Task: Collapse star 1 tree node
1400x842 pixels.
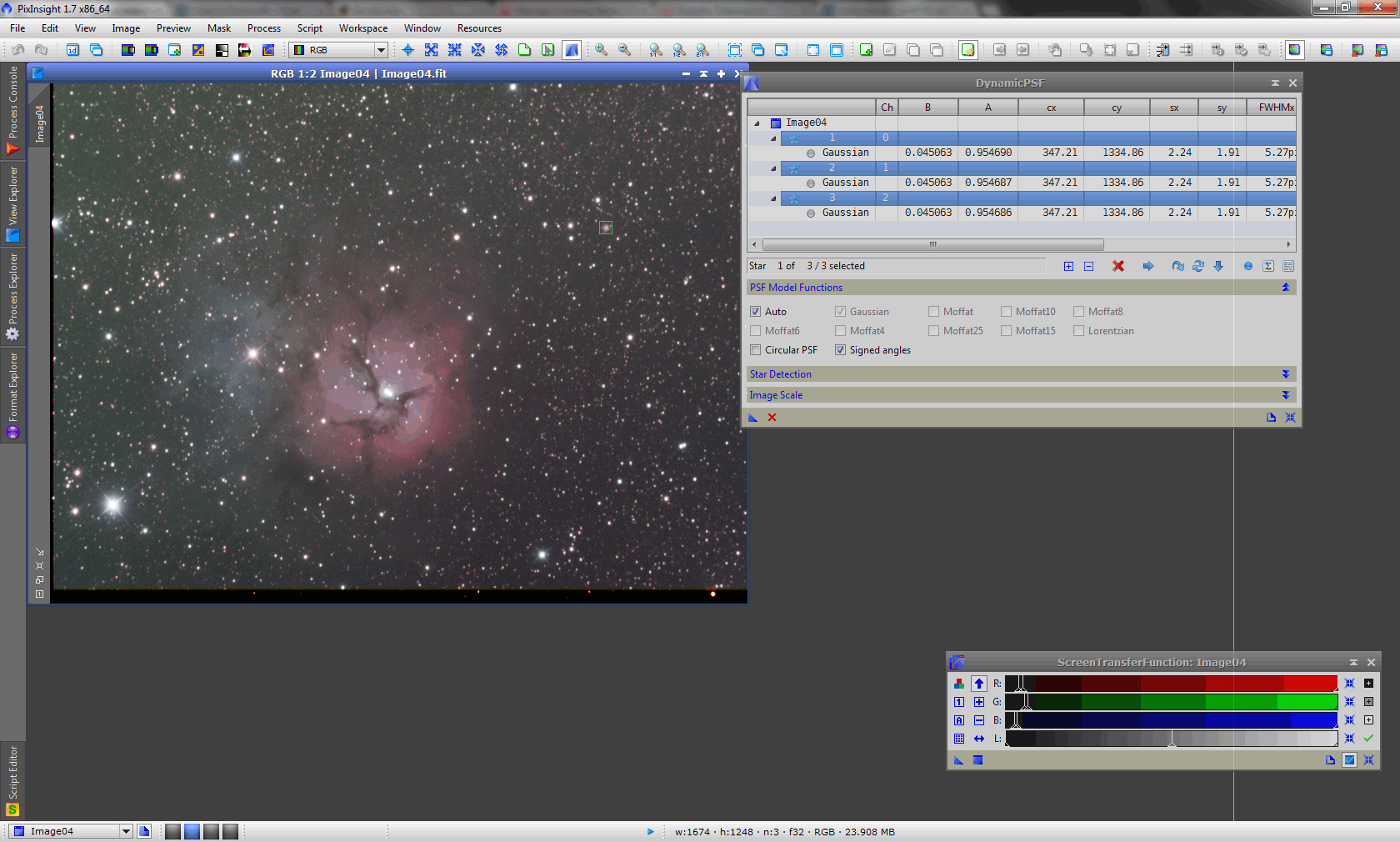Action: (773, 138)
